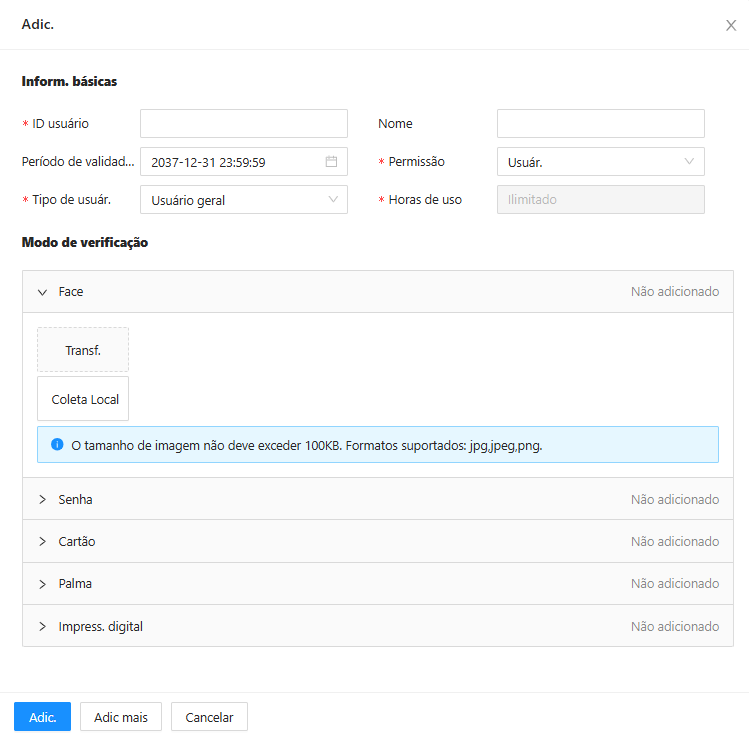The height and width of the screenshot is (738, 749).
Task: Click the blue info icon in the image notice
Action: (57, 445)
